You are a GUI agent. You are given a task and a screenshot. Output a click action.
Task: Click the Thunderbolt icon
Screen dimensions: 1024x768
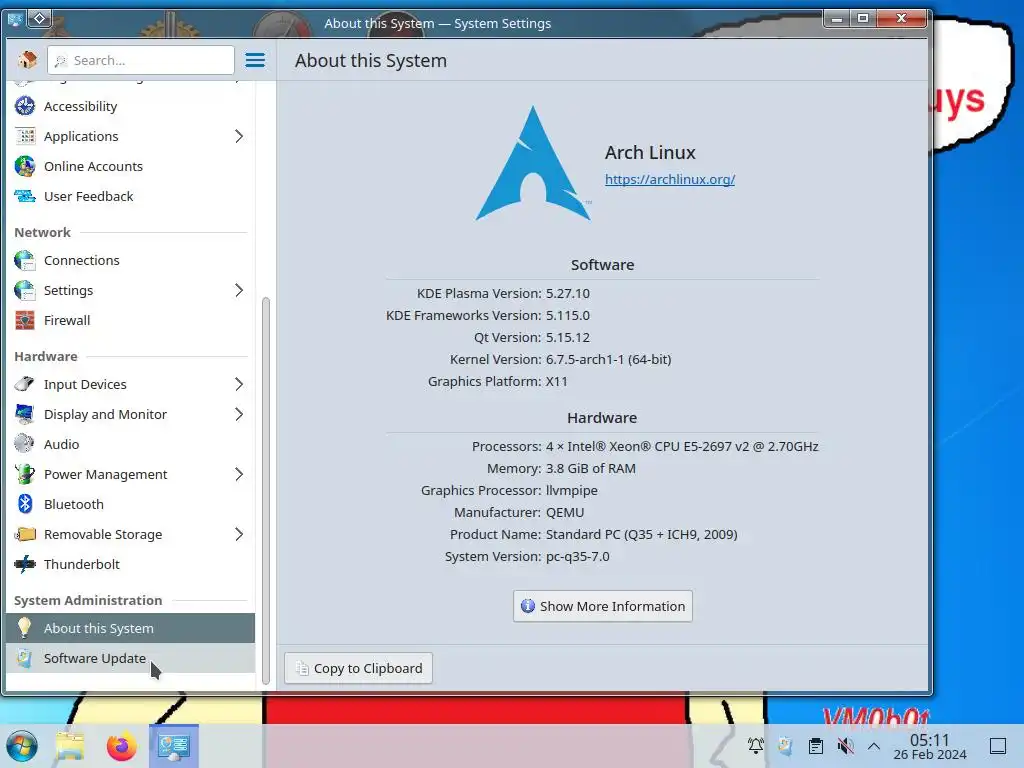[25, 564]
